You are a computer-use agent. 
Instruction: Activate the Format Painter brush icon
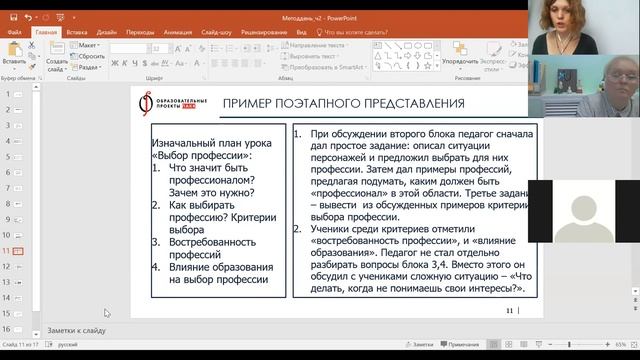pyautogui.click(x=32, y=66)
